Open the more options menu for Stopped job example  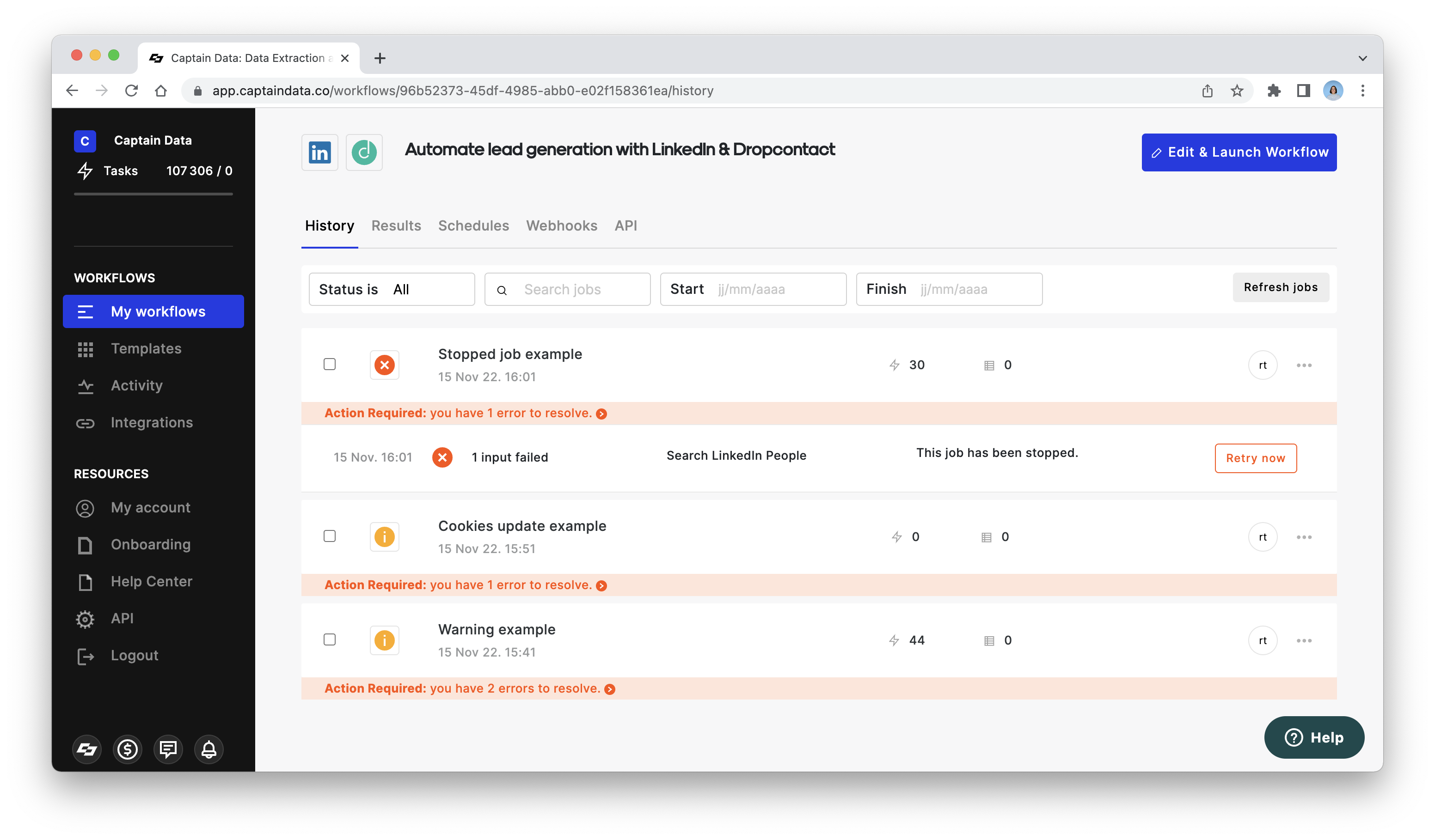pyautogui.click(x=1303, y=365)
